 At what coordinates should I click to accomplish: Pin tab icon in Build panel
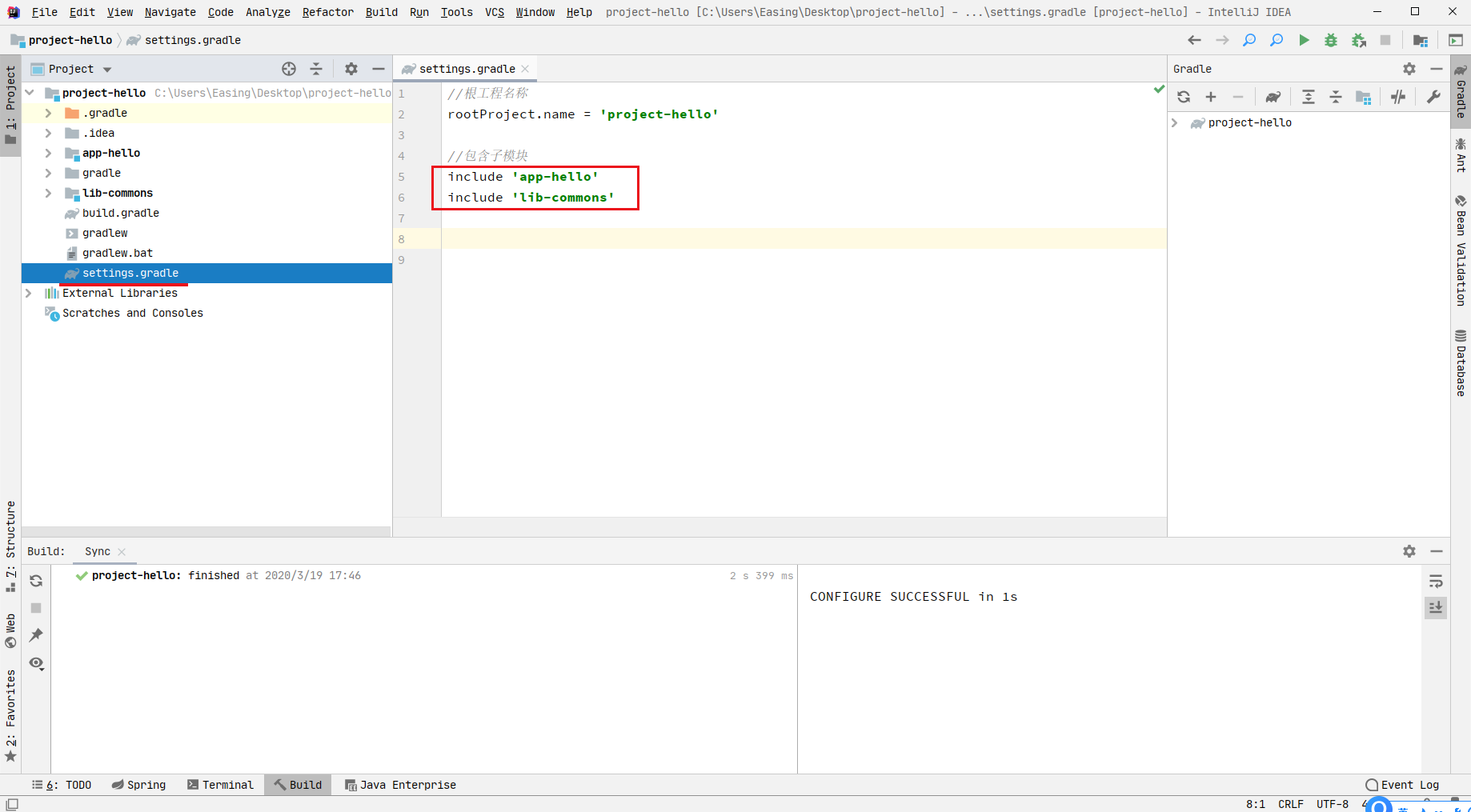click(36, 635)
